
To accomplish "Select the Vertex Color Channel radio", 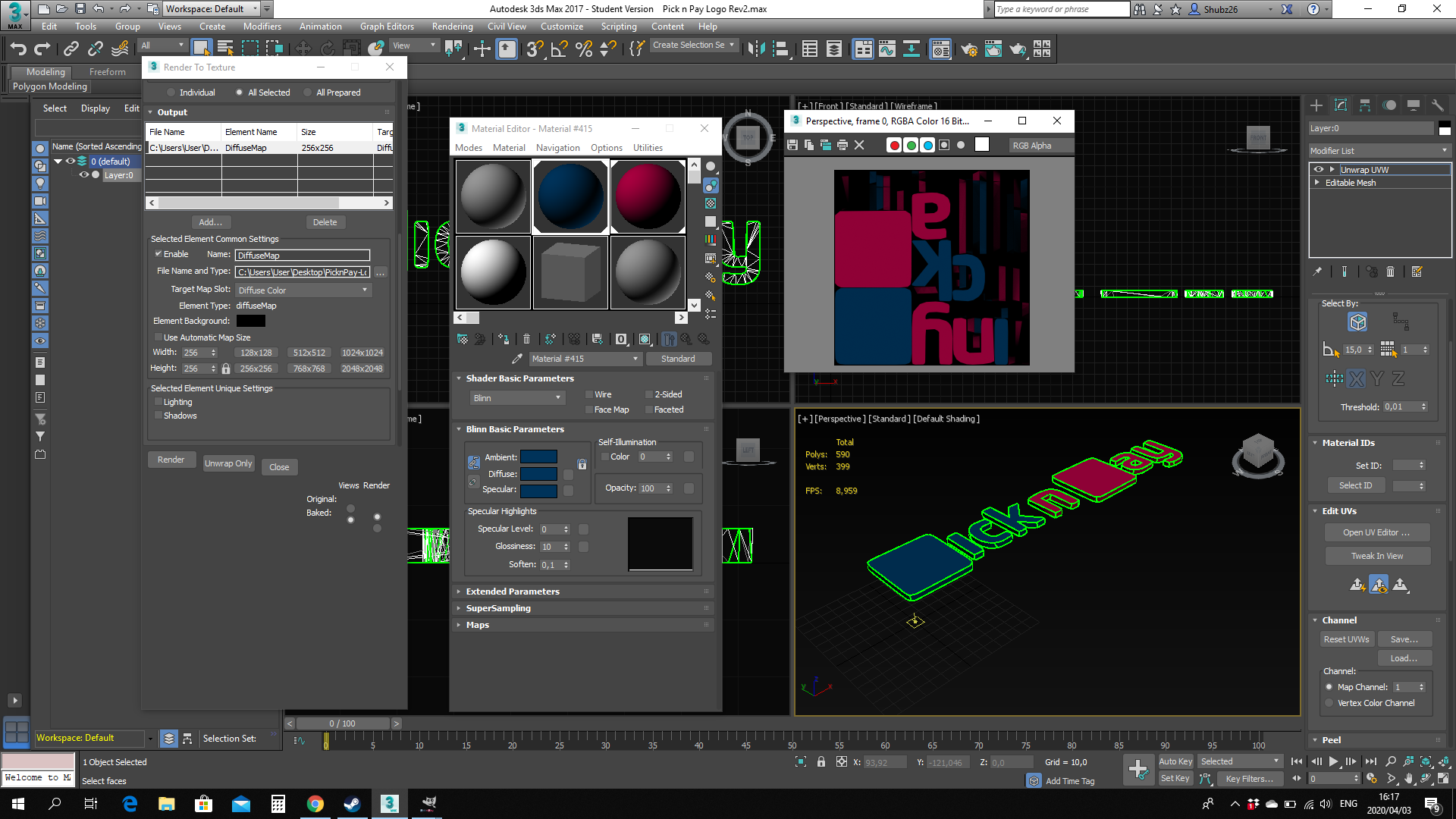I will click(x=1329, y=703).
